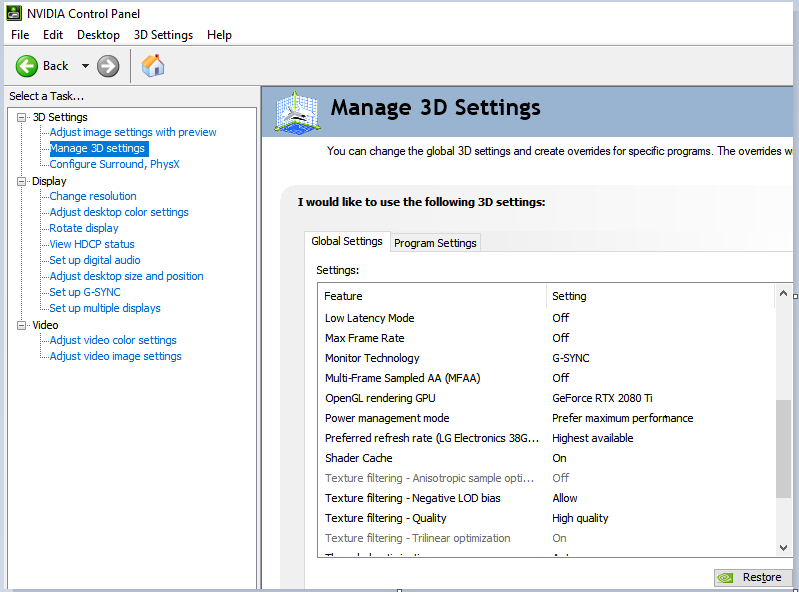Click the High quality setting value
This screenshot has height=592, width=799.
(x=580, y=518)
